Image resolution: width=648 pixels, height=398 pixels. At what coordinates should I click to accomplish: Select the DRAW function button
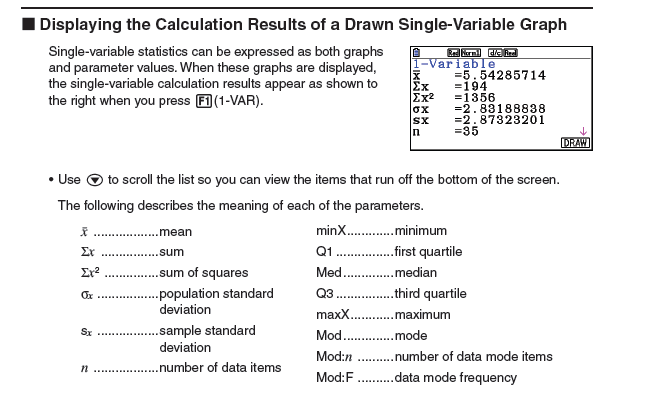tap(575, 143)
